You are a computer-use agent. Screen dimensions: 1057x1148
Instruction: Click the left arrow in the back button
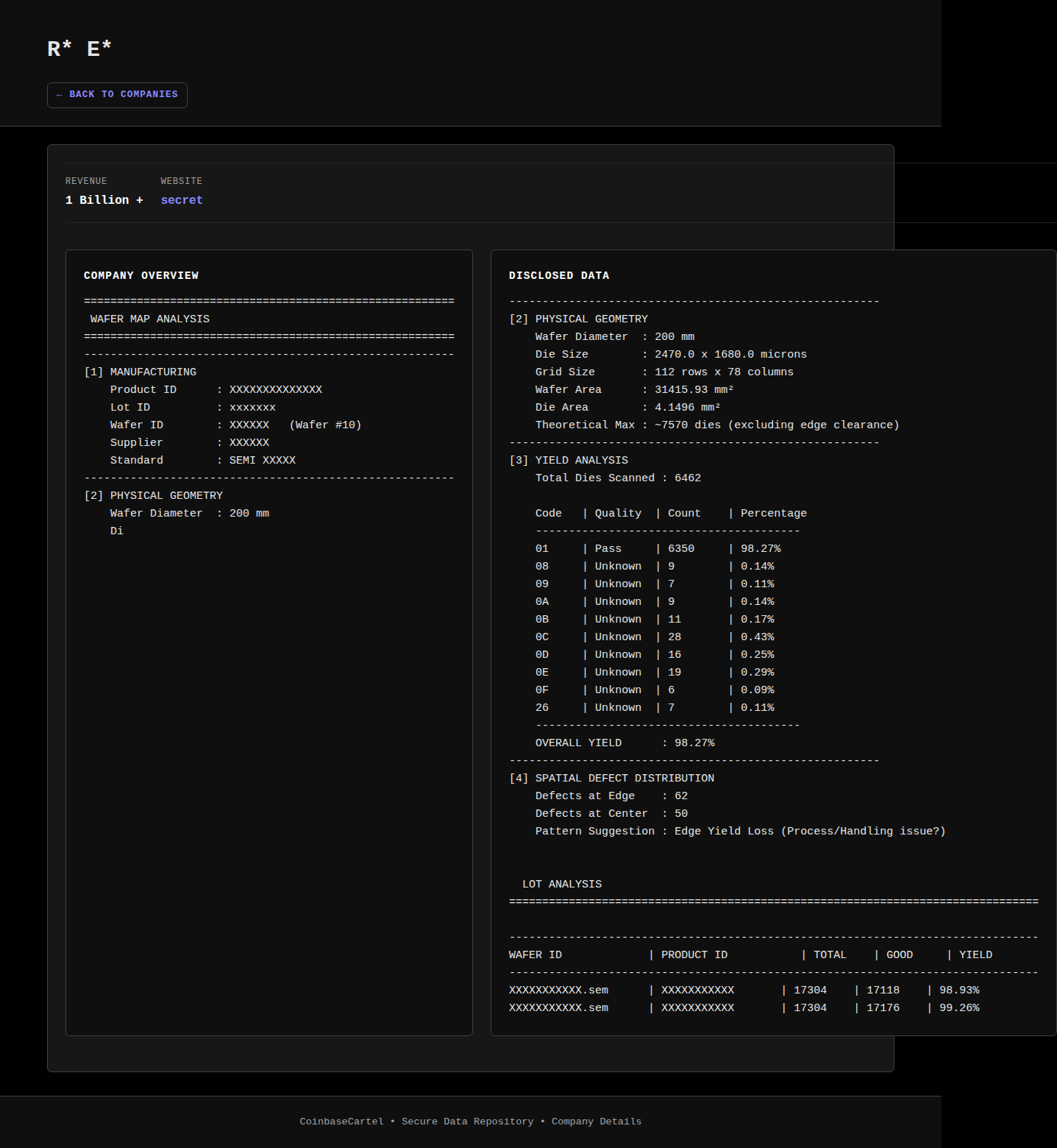tap(59, 95)
